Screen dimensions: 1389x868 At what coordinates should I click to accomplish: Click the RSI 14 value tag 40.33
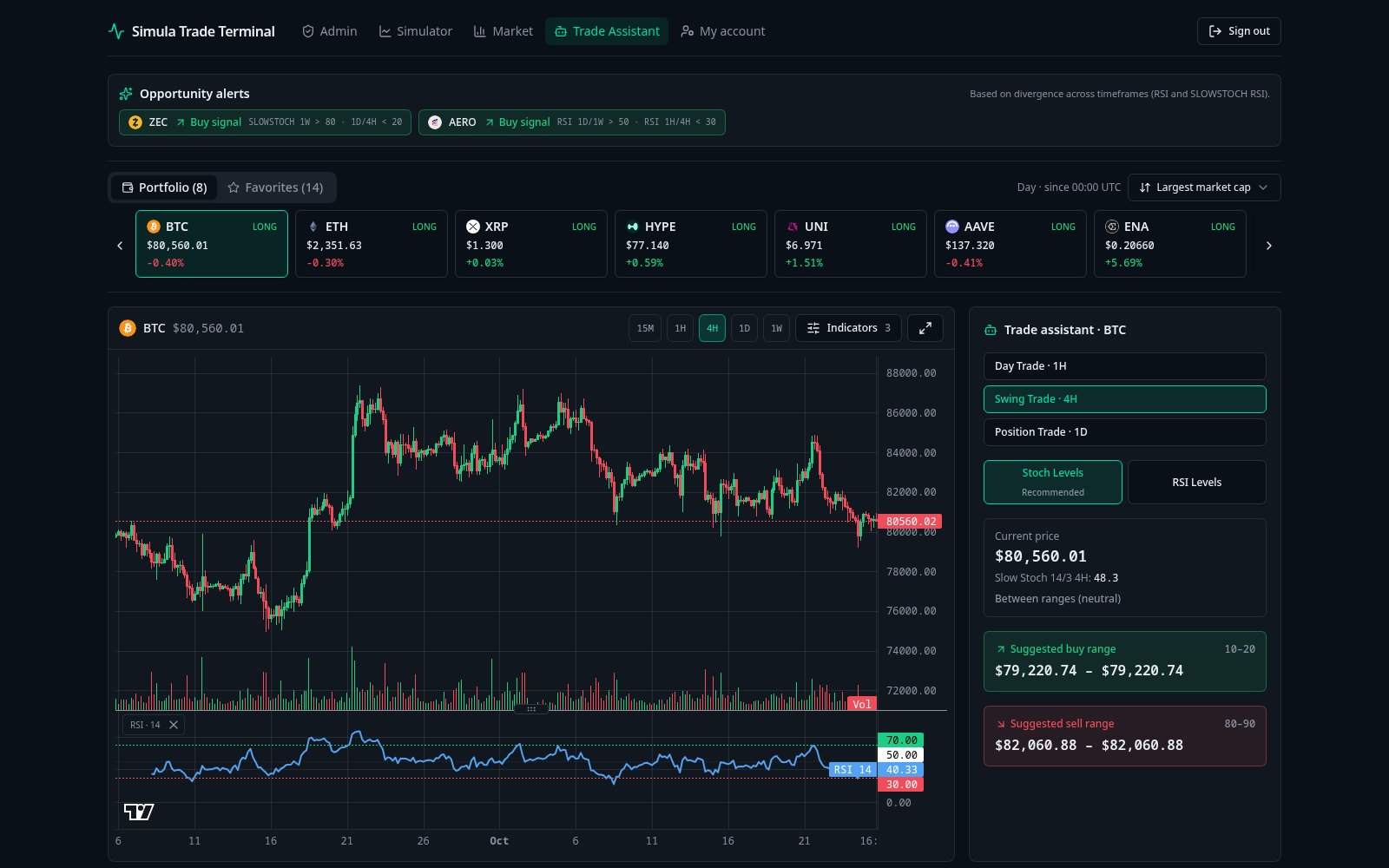pyautogui.click(x=901, y=770)
